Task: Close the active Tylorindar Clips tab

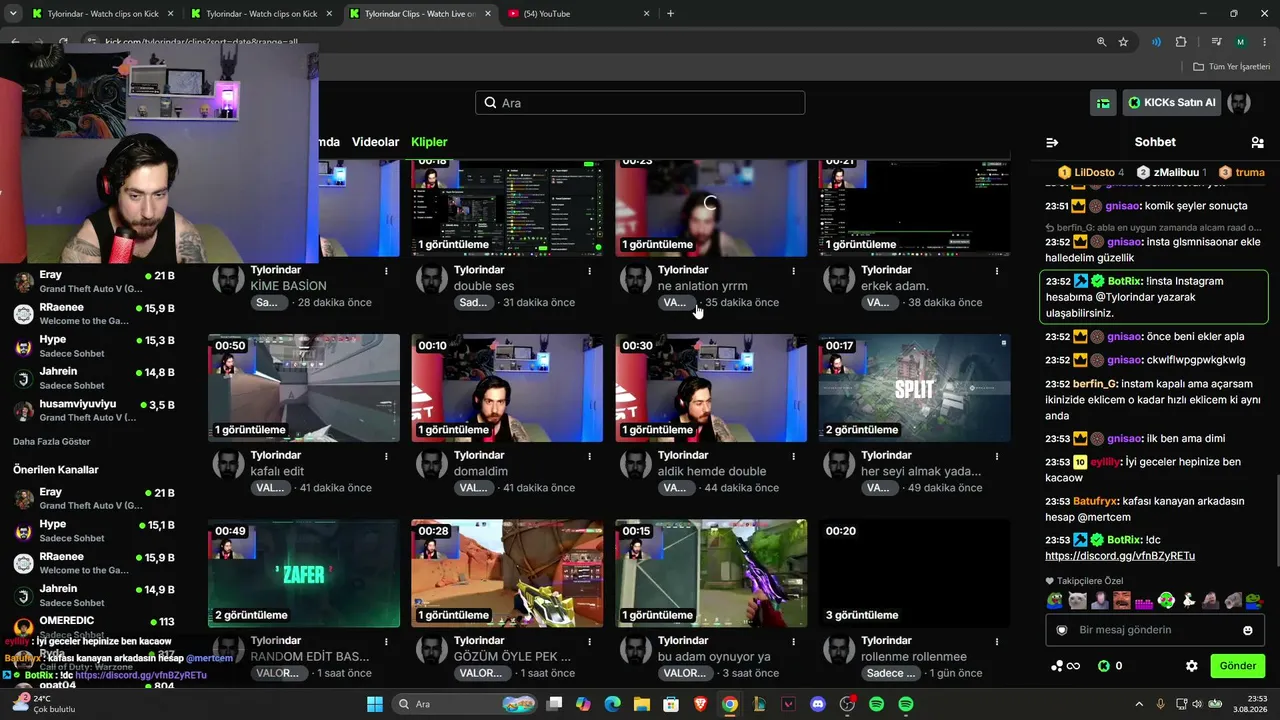Action: [x=487, y=14]
